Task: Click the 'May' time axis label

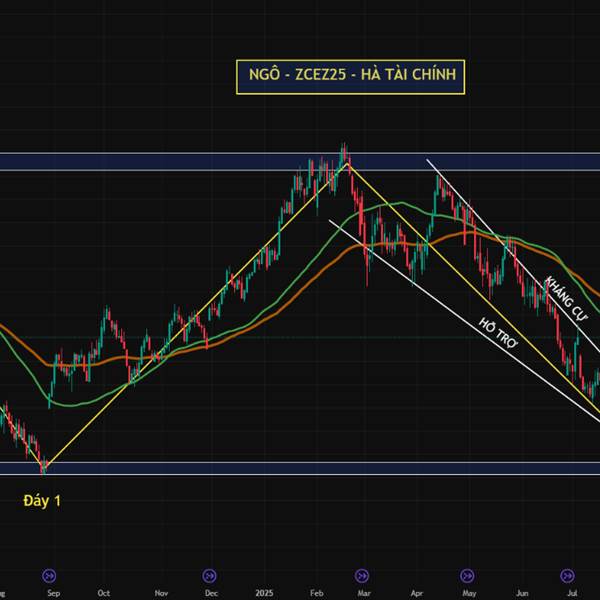Action: 469,593
